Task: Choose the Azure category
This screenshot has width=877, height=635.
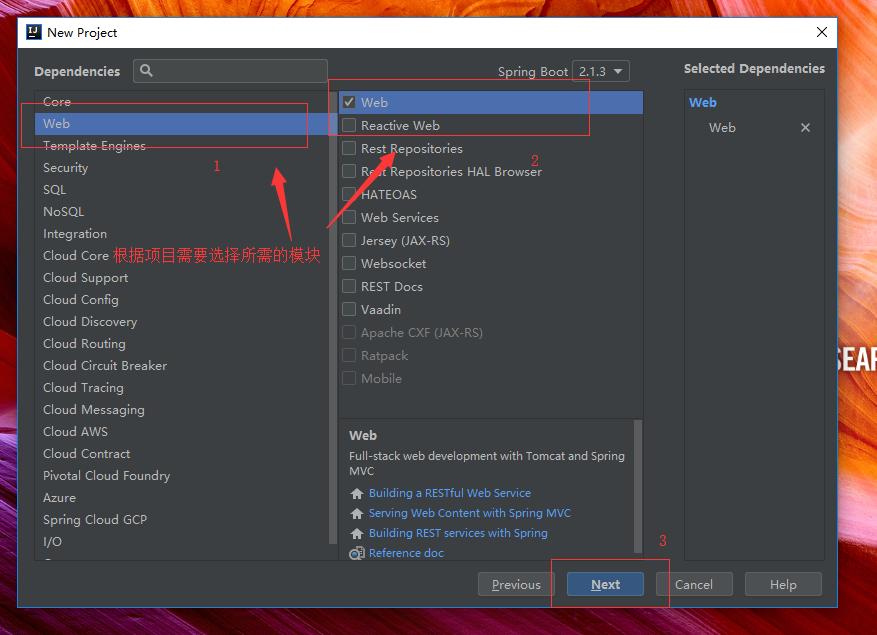Action: click(x=182, y=498)
